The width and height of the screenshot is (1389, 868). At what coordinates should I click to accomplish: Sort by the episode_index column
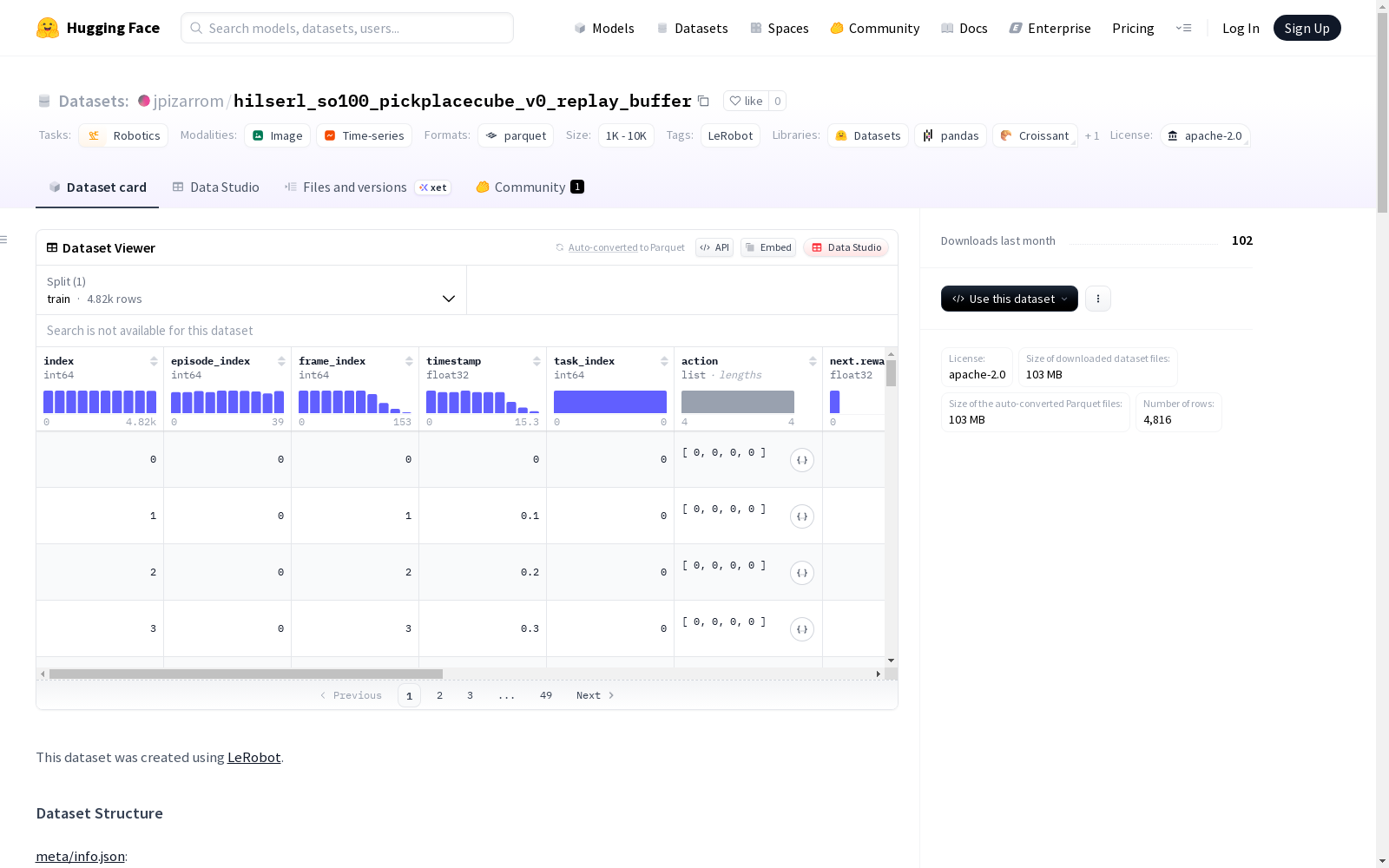pyautogui.click(x=281, y=361)
